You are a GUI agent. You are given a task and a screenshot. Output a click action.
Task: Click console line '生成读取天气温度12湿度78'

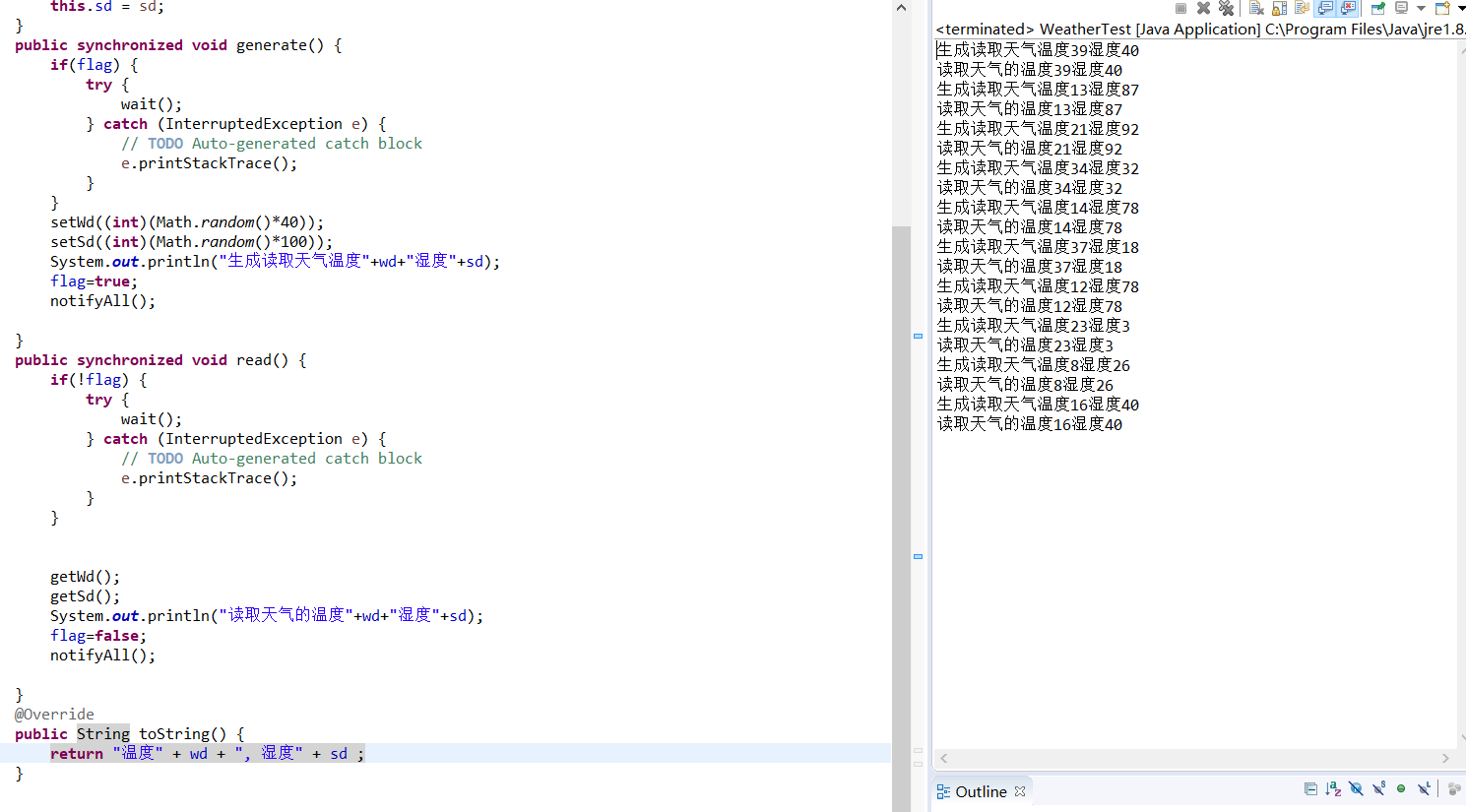pos(1038,286)
